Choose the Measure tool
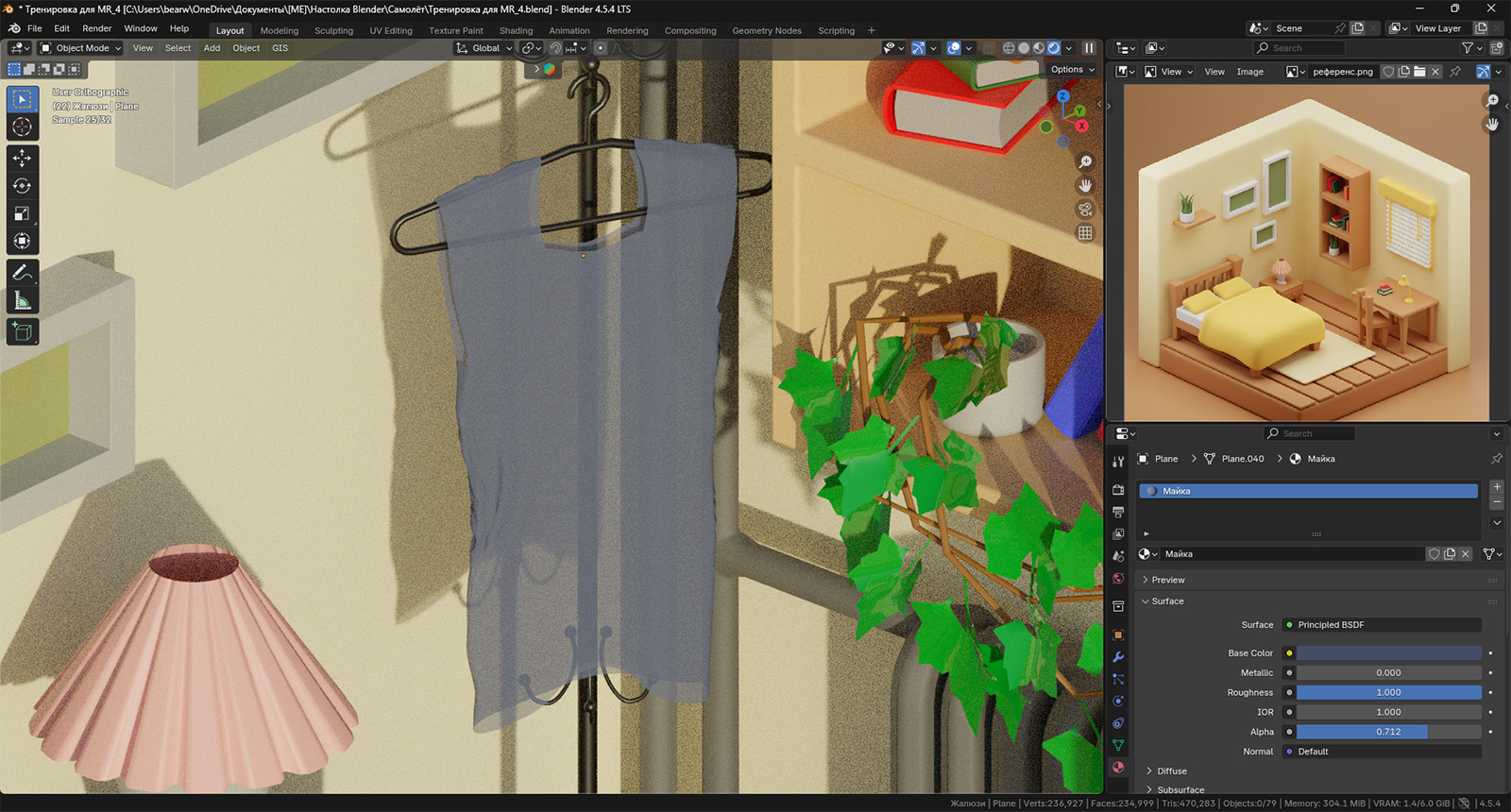Screen dimensions: 1511x812 pyautogui.click(x=22, y=301)
